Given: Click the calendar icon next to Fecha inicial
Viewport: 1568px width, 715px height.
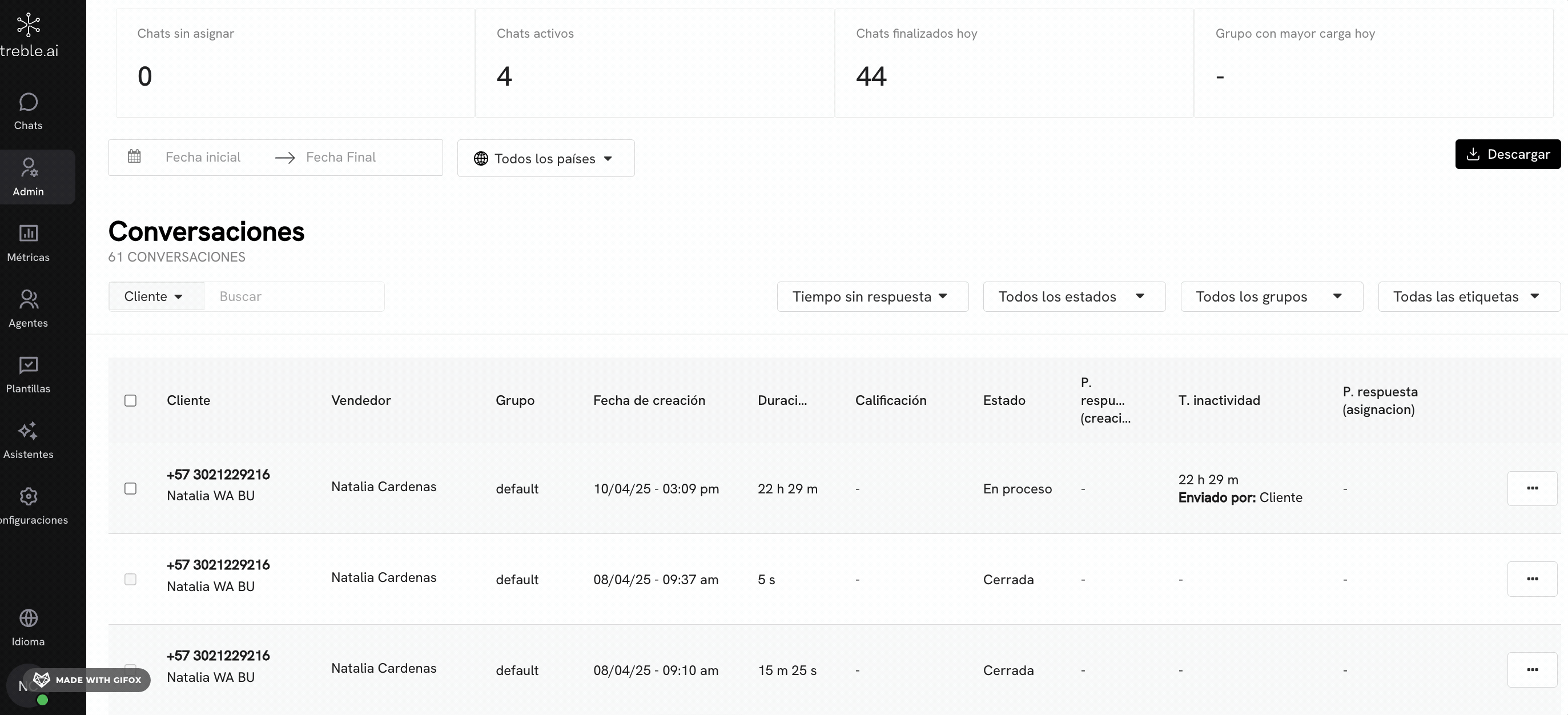Looking at the screenshot, I should point(135,156).
